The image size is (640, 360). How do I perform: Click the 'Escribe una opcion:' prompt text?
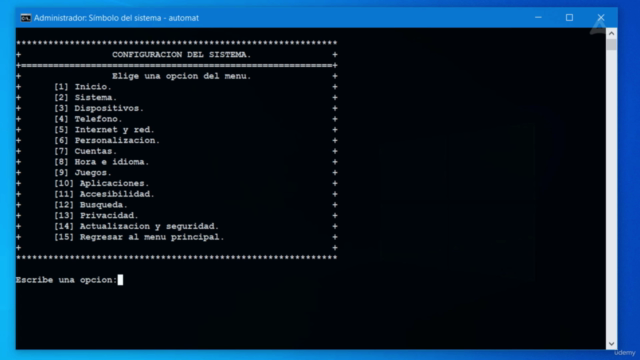point(66,280)
